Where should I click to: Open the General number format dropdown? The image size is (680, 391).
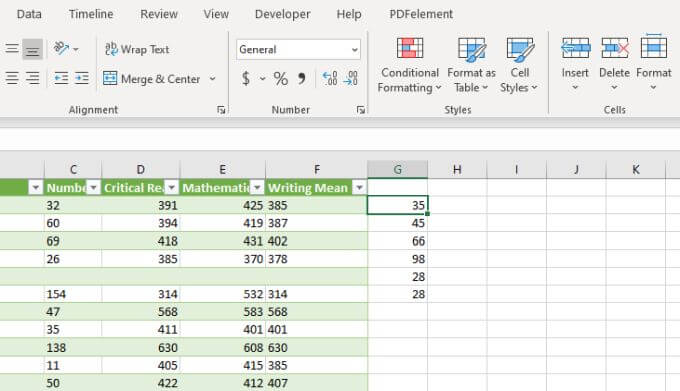[298, 49]
